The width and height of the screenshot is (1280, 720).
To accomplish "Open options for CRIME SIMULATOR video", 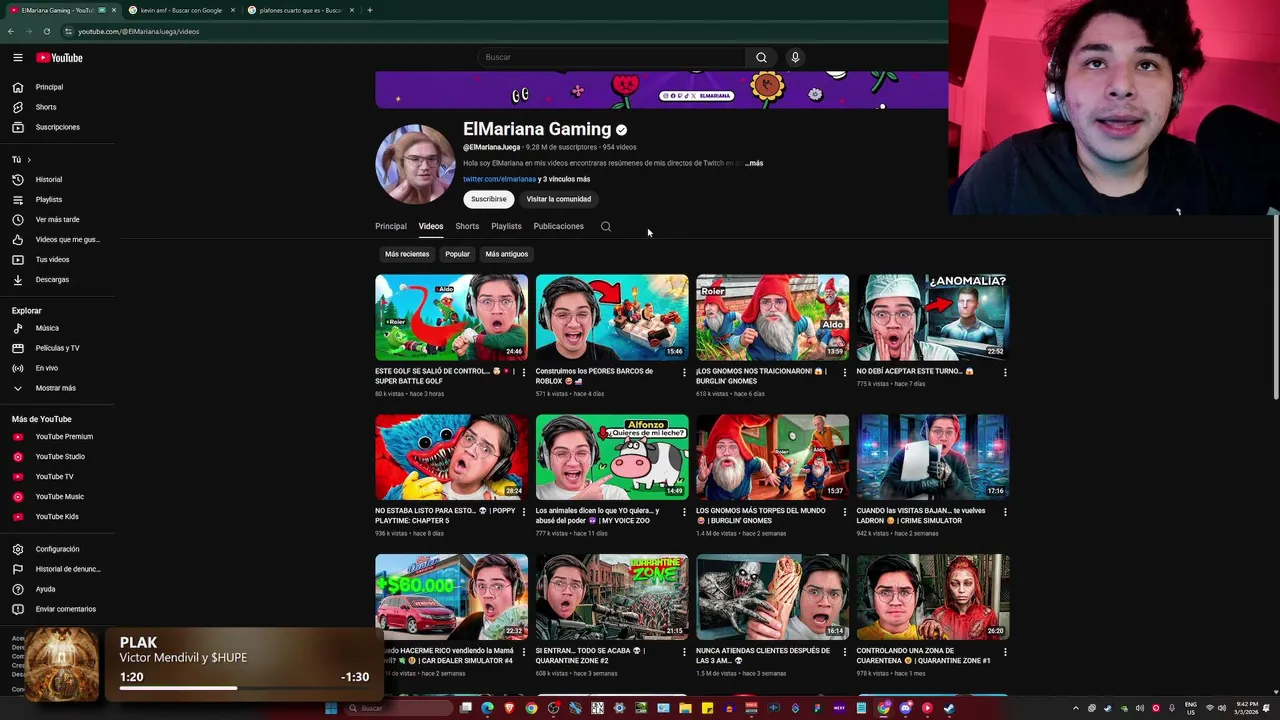I will pyautogui.click(x=1005, y=512).
